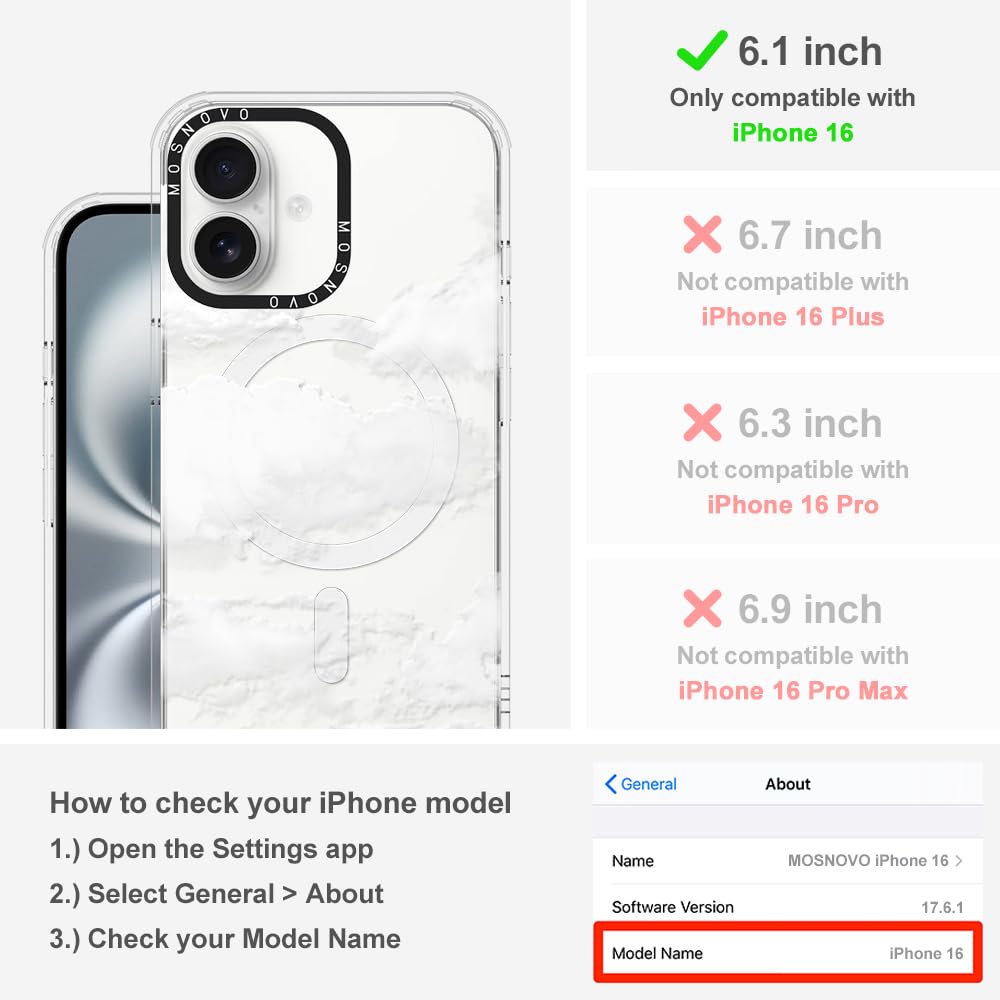Go back to General settings
The height and width of the screenshot is (1000, 1000).
tap(641, 784)
